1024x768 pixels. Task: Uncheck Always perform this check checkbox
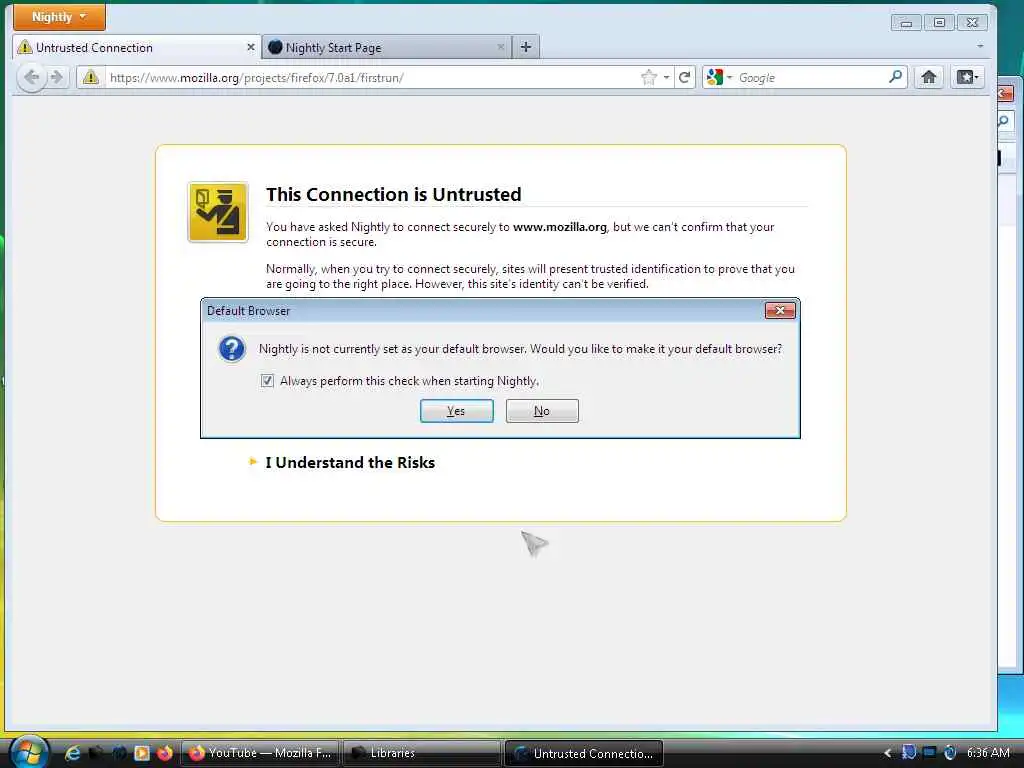267,381
